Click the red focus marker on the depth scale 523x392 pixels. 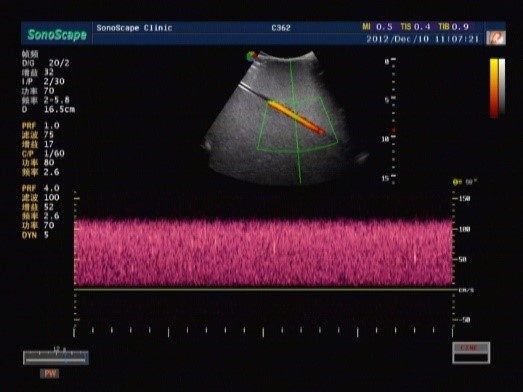coord(394,130)
